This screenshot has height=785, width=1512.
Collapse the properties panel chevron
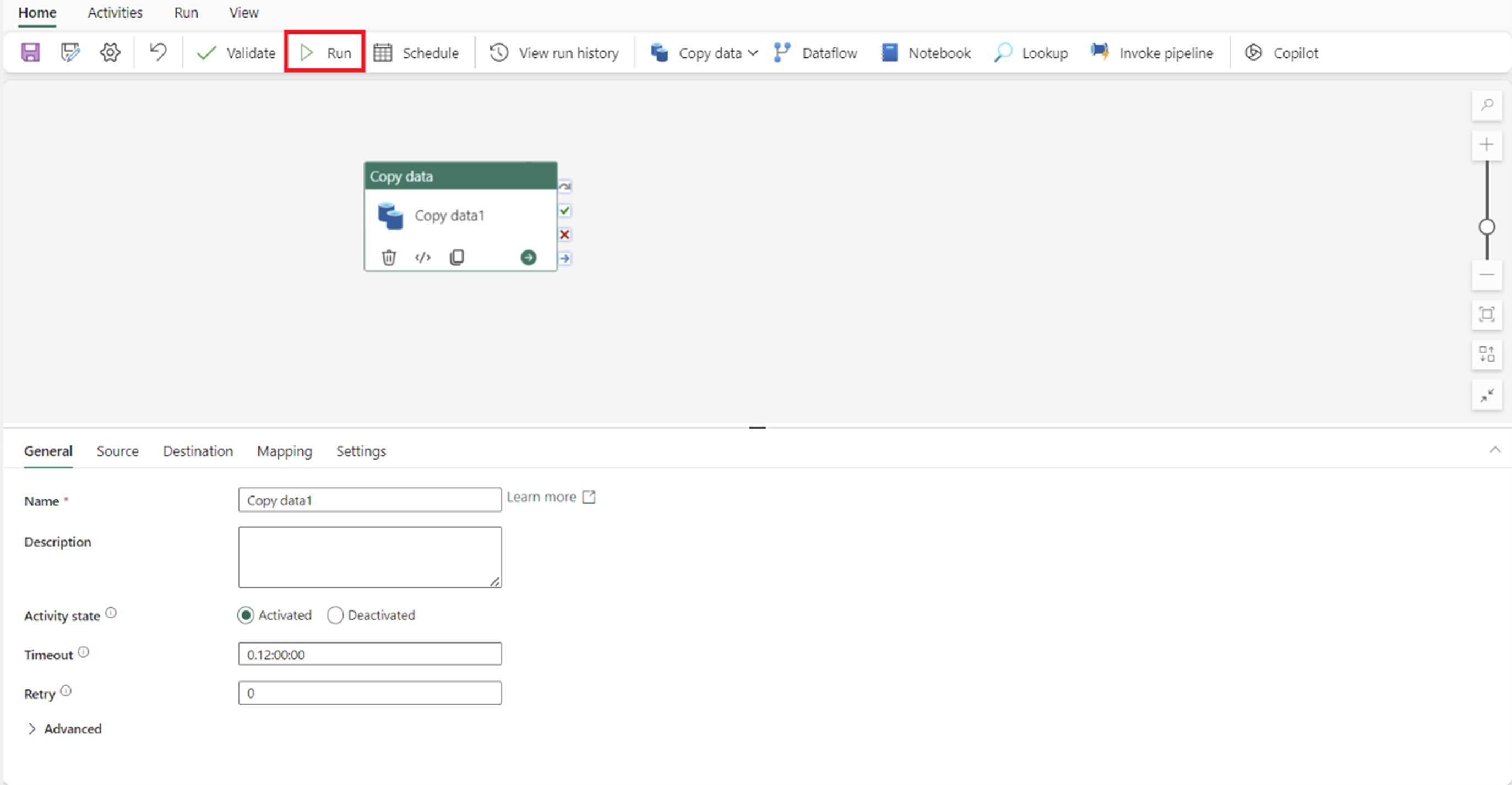click(x=1494, y=450)
